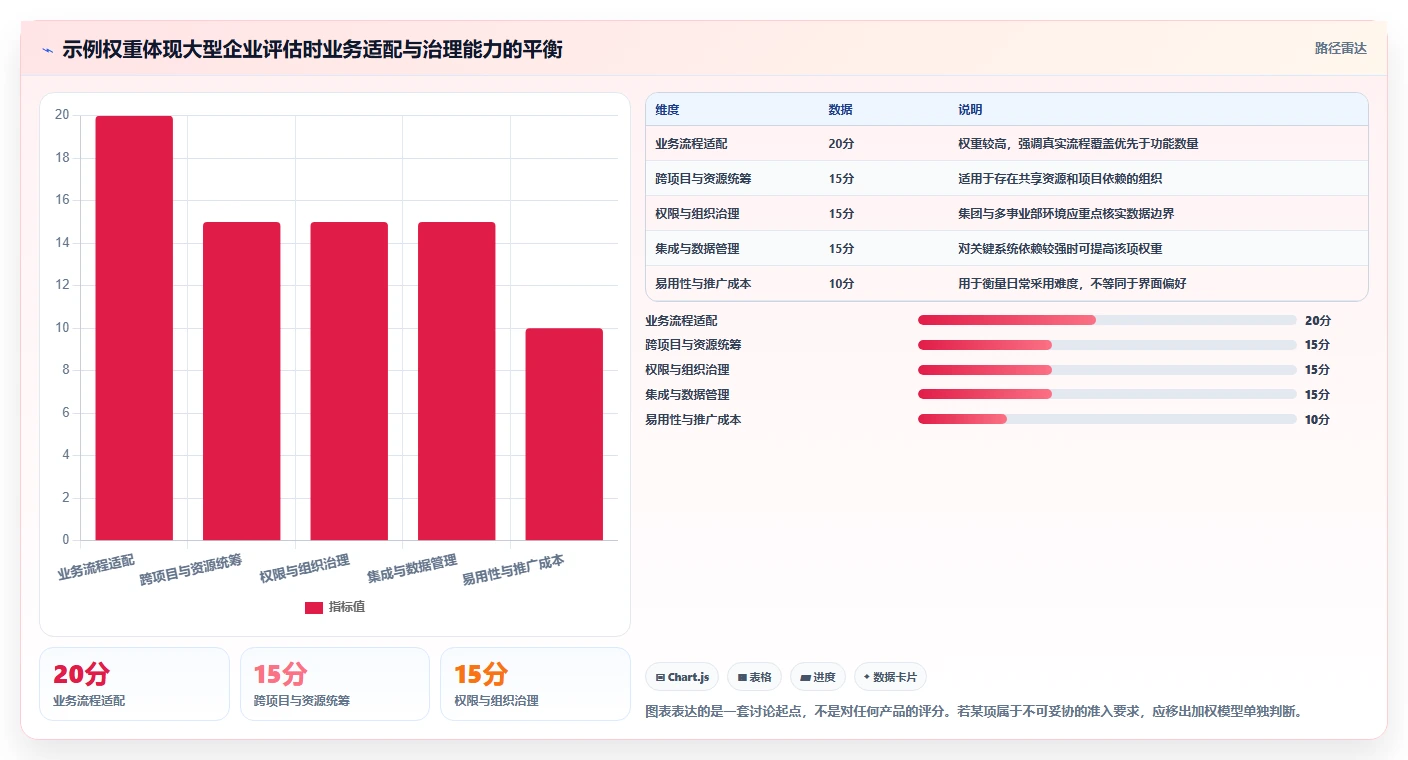Toggle the 指标值 legend item
Screen dimensions: 1408x760
tap(335, 607)
